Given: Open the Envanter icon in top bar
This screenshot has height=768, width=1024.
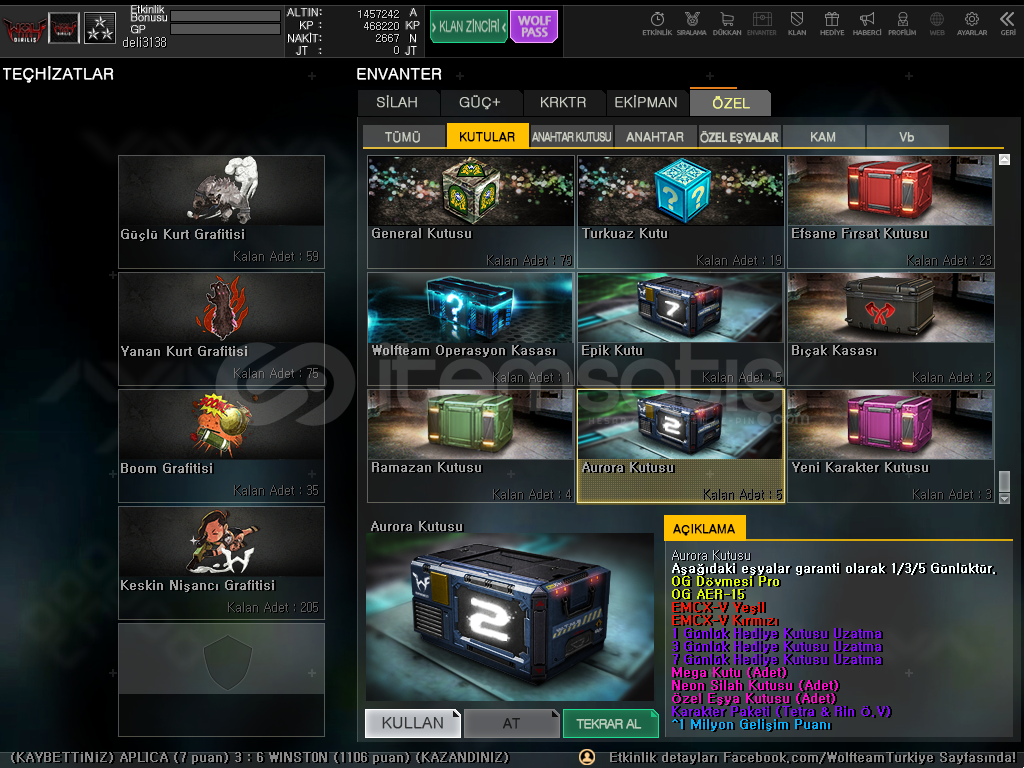Looking at the screenshot, I should pyautogui.click(x=762, y=24).
